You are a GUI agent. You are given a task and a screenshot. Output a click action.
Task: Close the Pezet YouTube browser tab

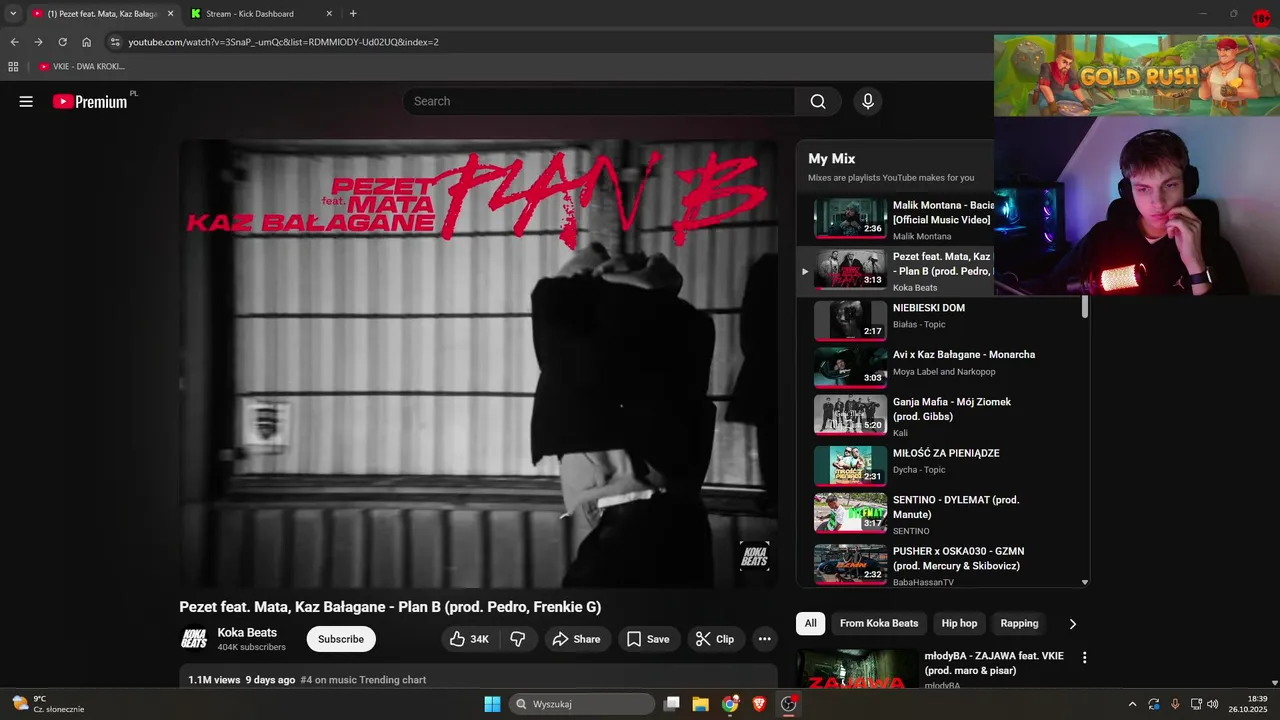pyautogui.click(x=170, y=14)
